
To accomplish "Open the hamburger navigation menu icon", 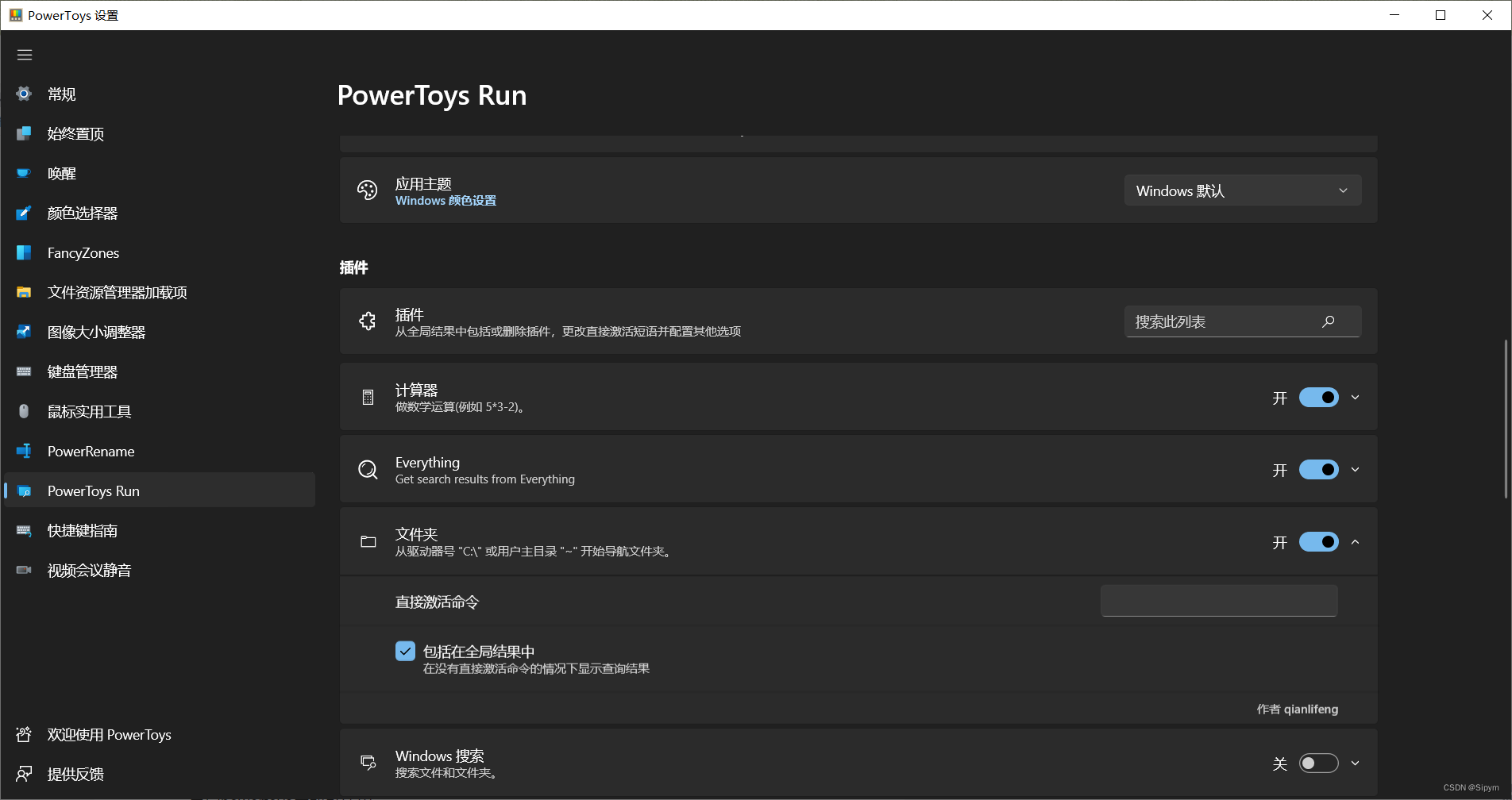I will (x=25, y=55).
